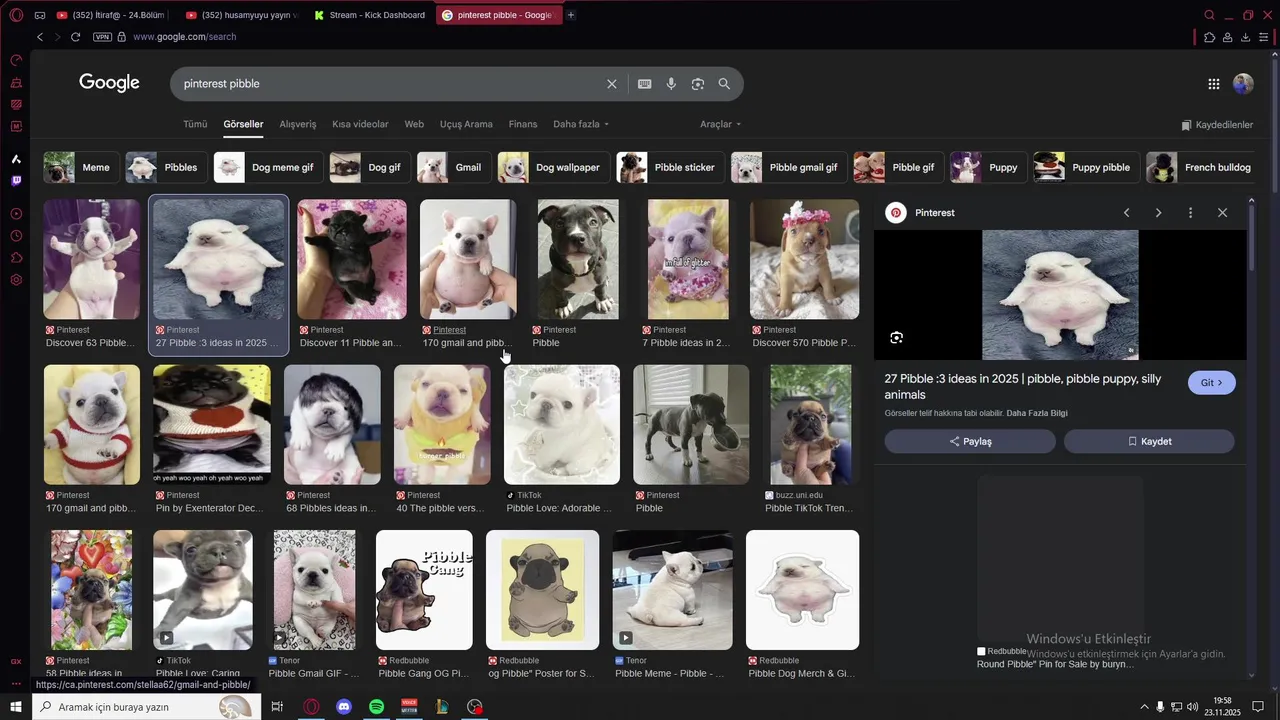Submit search with magnifier icon

tap(724, 84)
